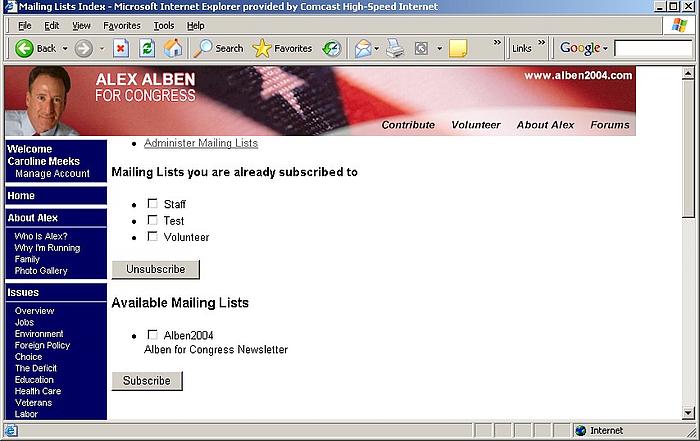Go to Contribute in banner navigation
This screenshot has width=700, height=441.
pyautogui.click(x=408, y=125)
